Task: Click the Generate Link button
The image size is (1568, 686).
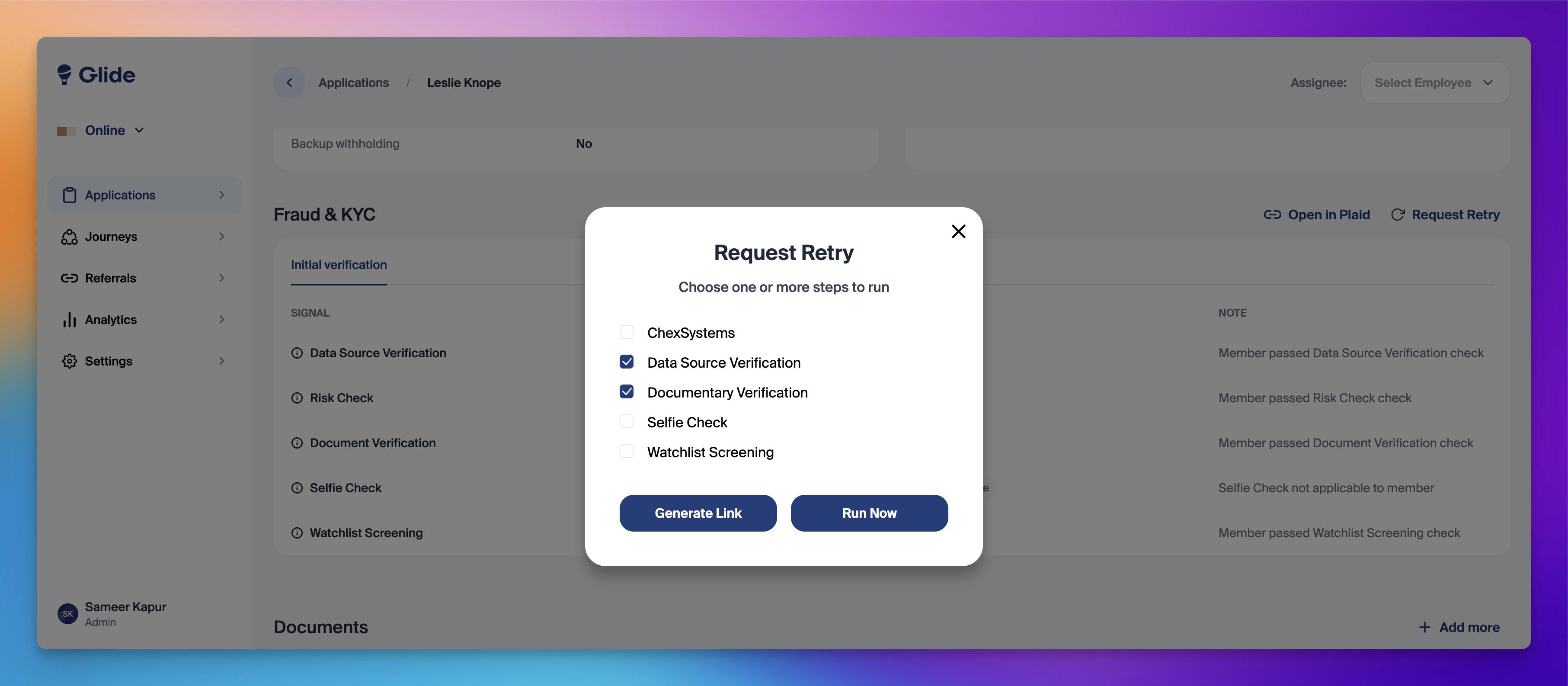Action: click(x=698, y=513)
